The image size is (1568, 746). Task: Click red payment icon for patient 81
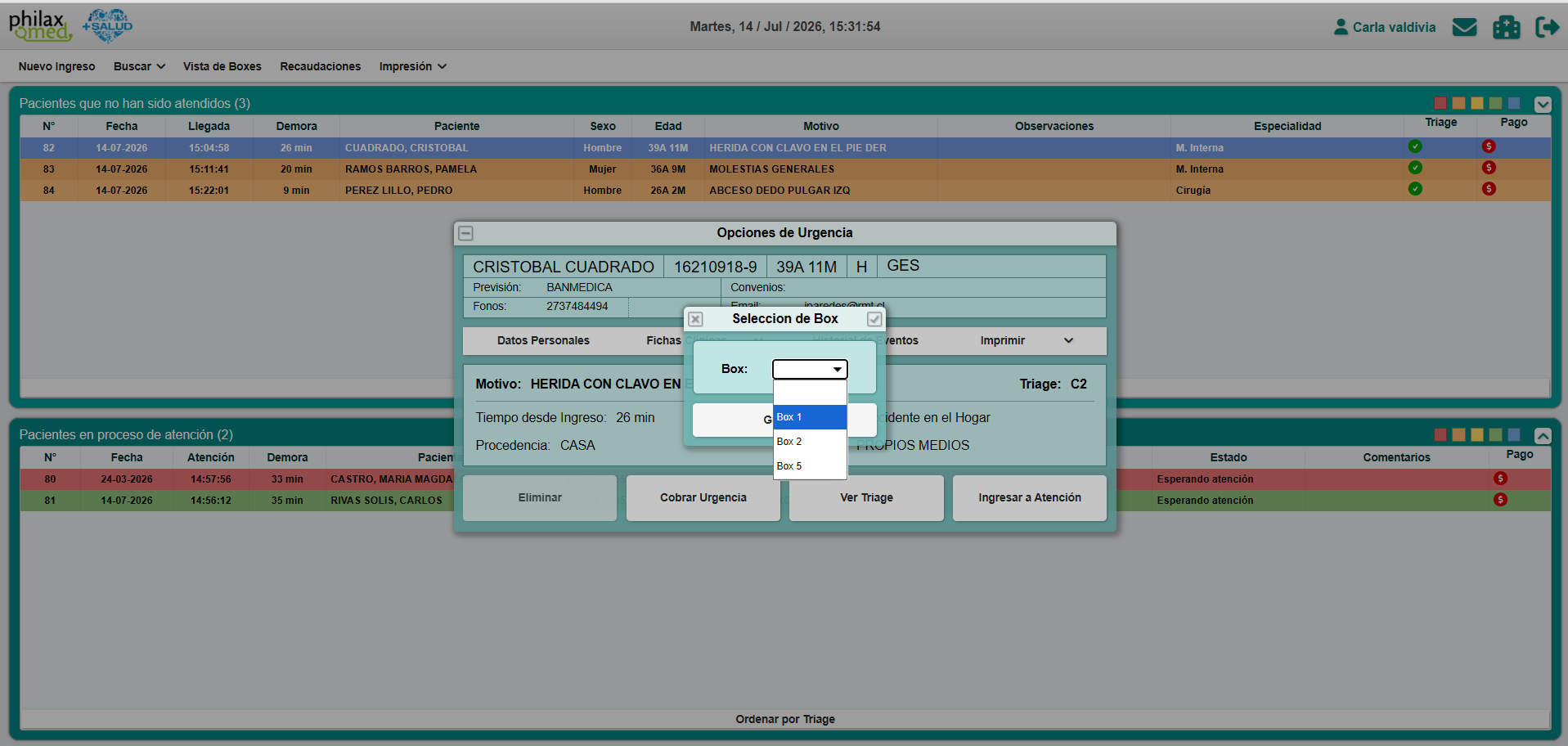pyautogui.click(x=1500, y=500)
